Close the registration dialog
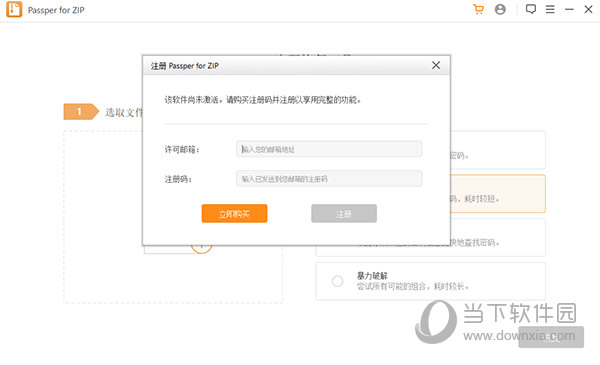 [x=436, y=65]
